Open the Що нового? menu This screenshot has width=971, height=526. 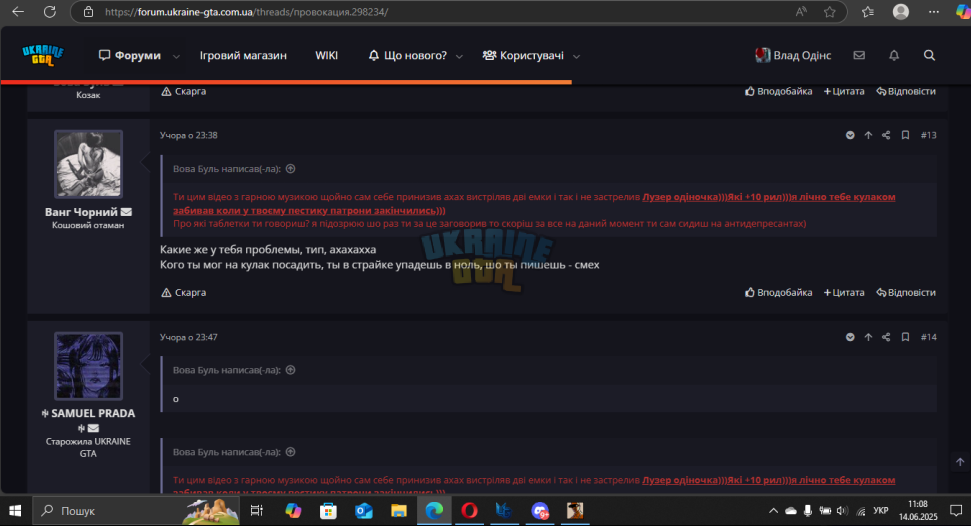pyautogui.click(x=407, y=55)
